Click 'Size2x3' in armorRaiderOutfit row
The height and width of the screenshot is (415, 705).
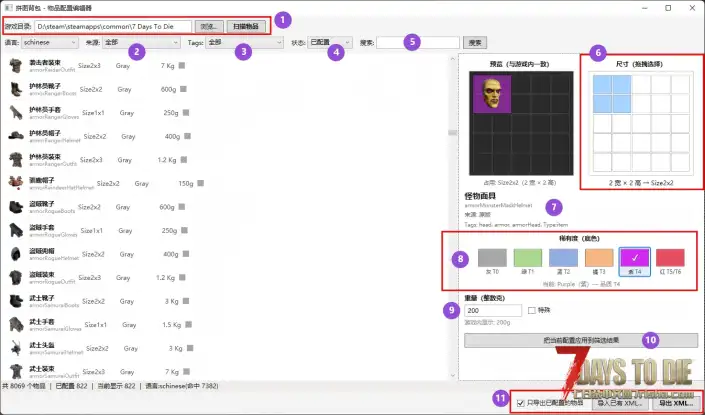(89, 66)
